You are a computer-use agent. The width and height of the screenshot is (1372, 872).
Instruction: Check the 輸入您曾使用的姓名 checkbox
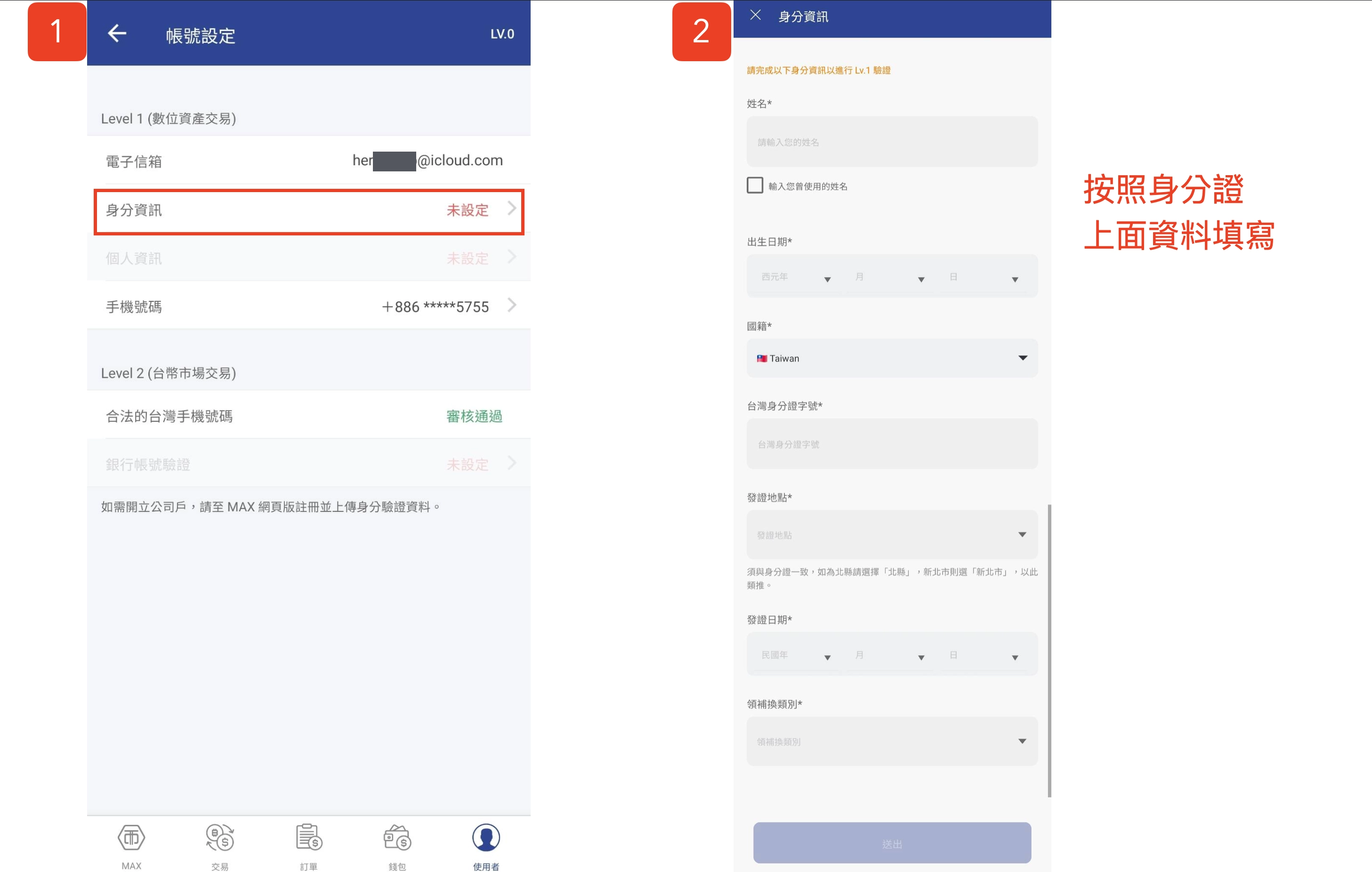coord(755,185)
